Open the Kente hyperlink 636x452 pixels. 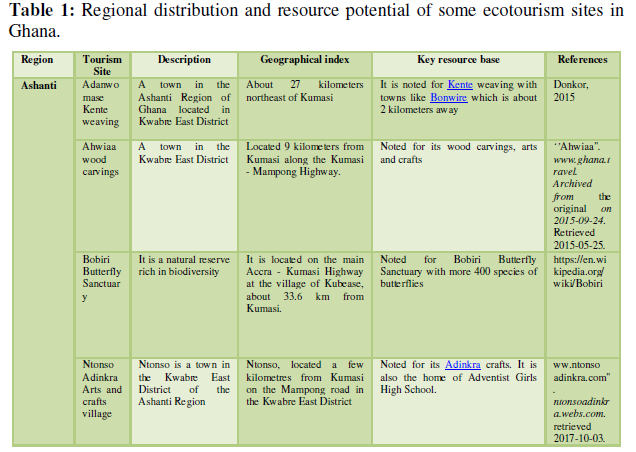(x=460, y=86)
